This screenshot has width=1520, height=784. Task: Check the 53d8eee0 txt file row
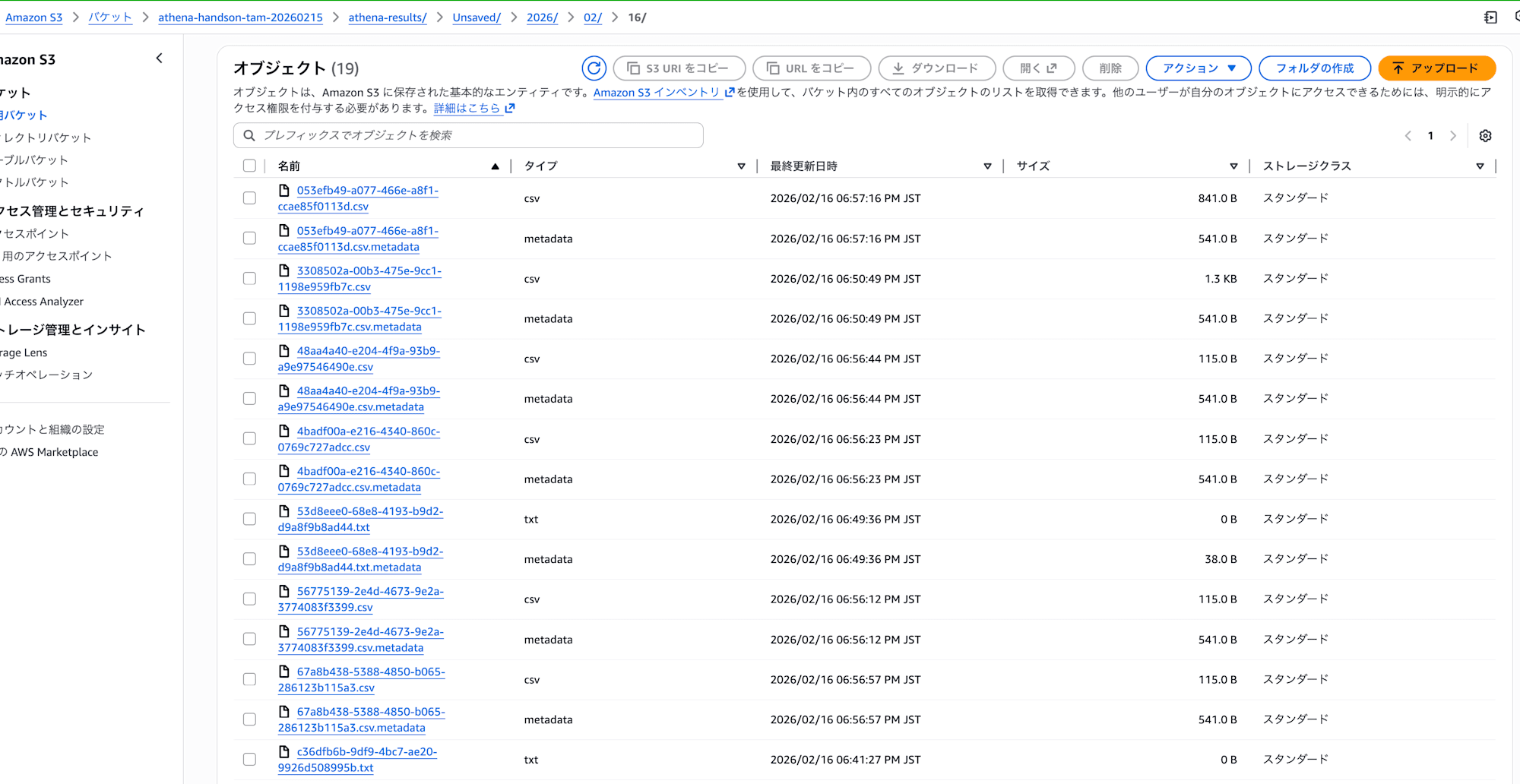pos(249,519)
